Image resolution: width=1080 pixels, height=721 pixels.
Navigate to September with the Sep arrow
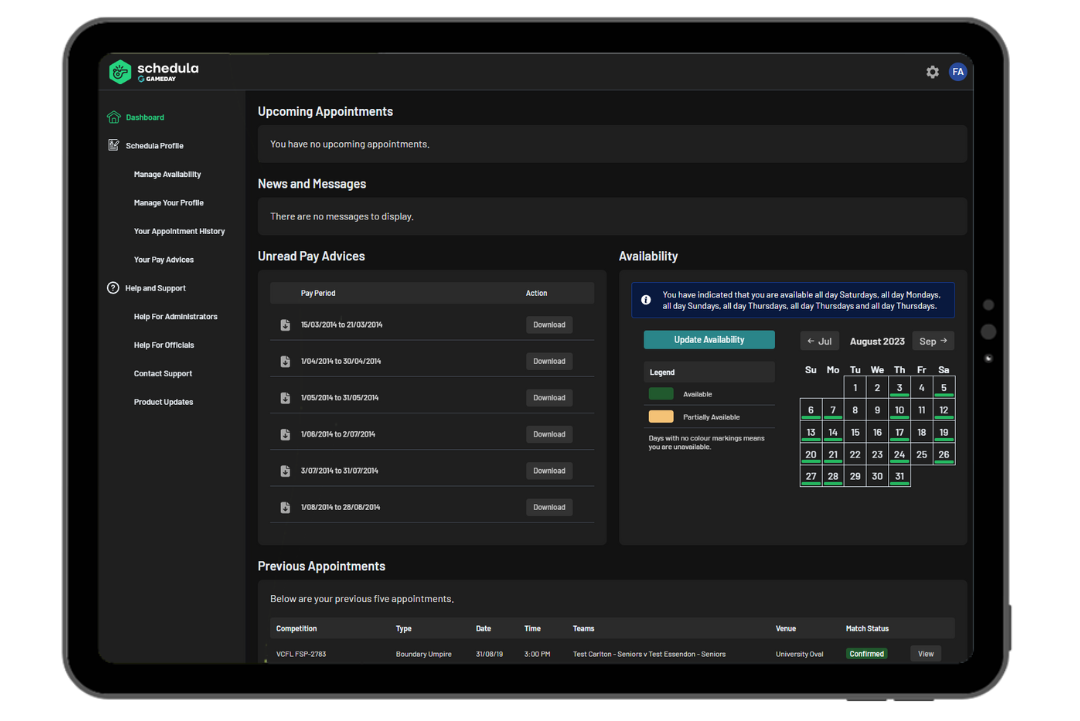[932, 341]
